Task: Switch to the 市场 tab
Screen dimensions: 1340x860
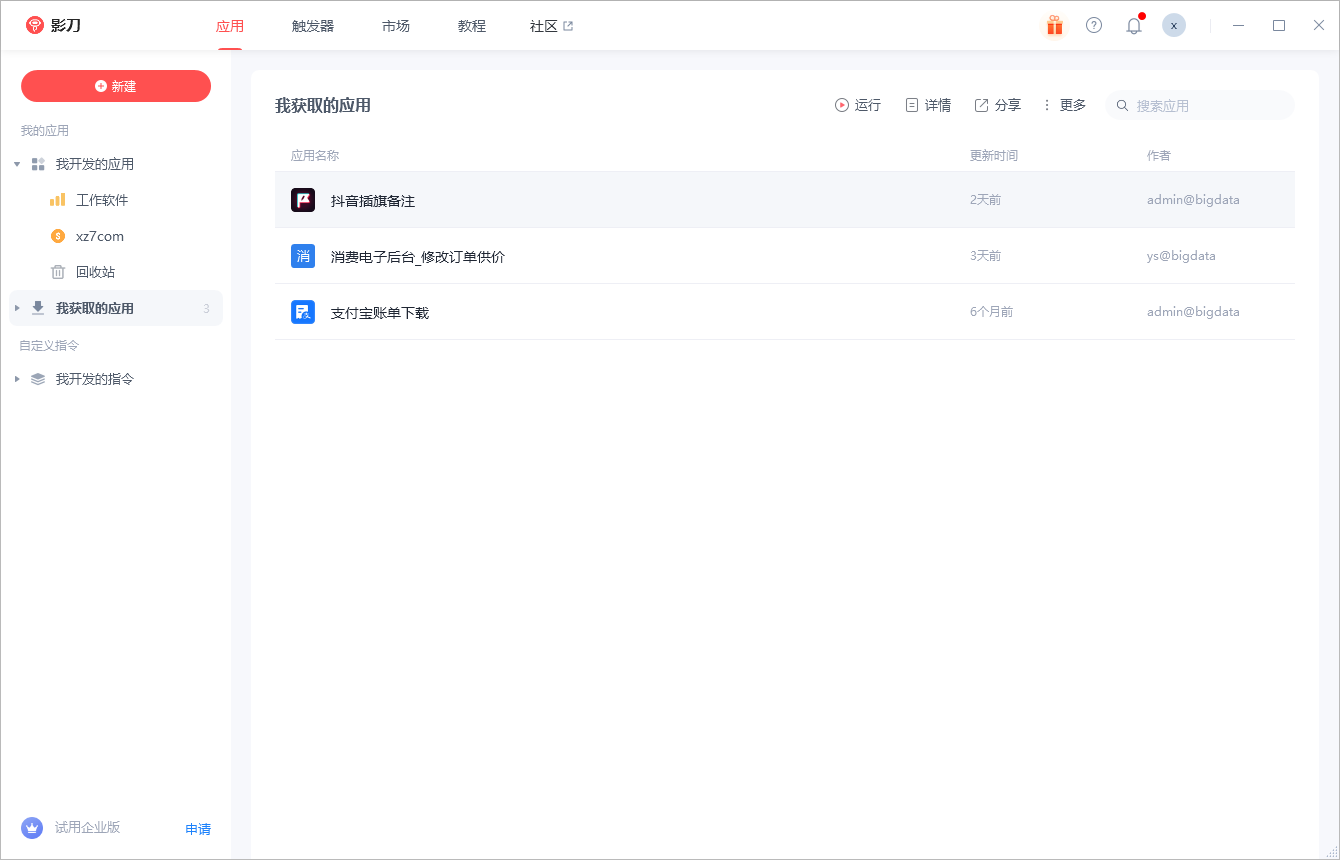Action: pos(396,26)
